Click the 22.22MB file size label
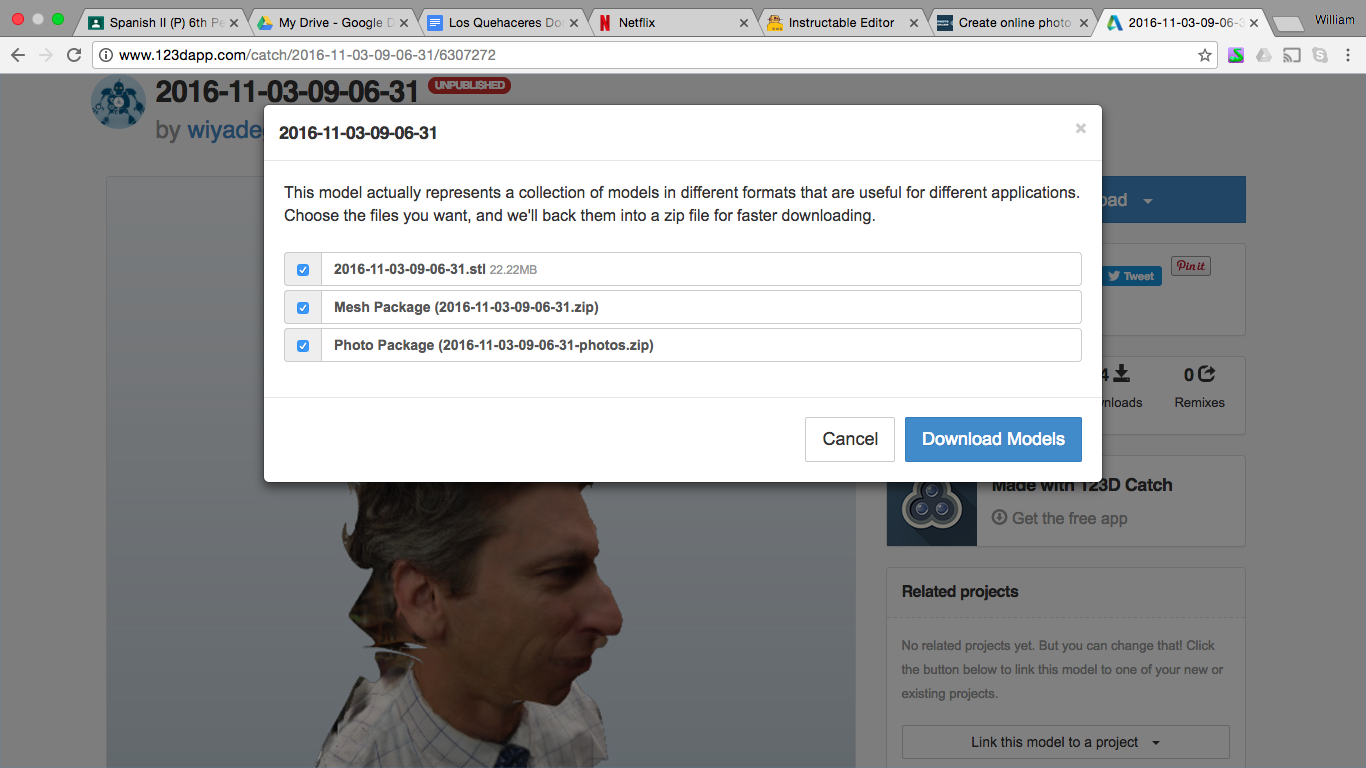 [x=513, y=270]
